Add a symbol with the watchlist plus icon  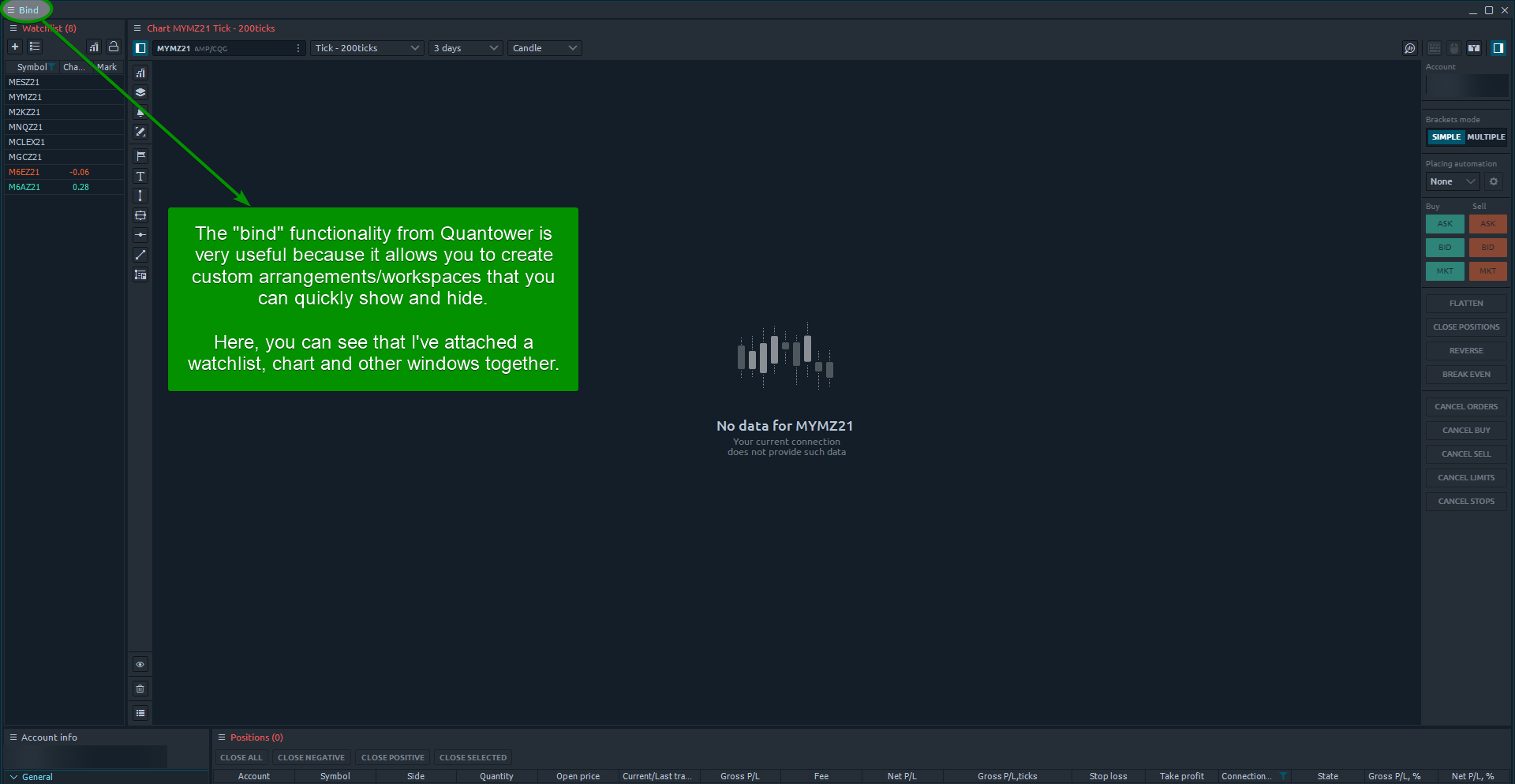[x=15, y=47]
